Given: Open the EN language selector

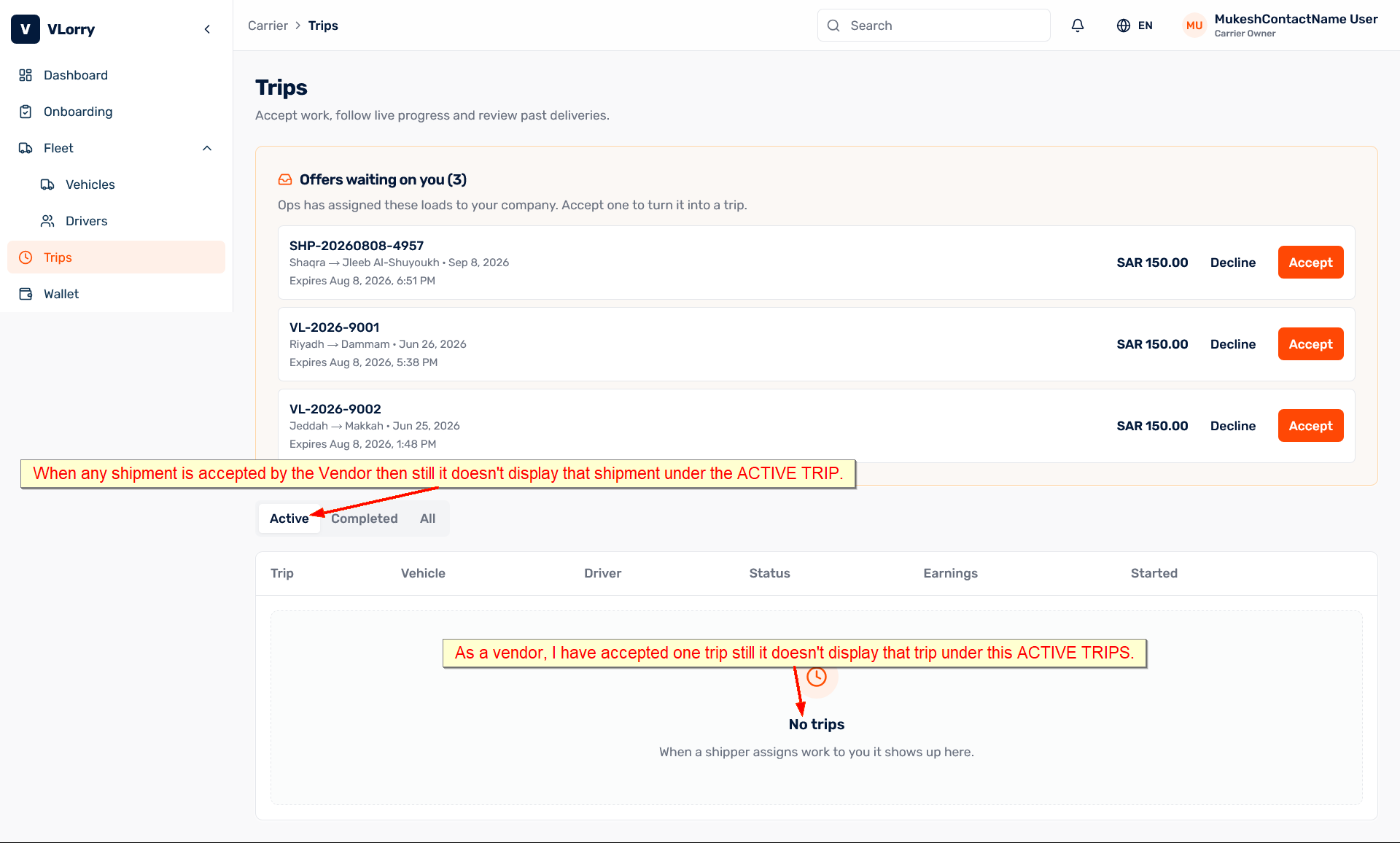Looking at the screenshot, I should point(1135,26).
